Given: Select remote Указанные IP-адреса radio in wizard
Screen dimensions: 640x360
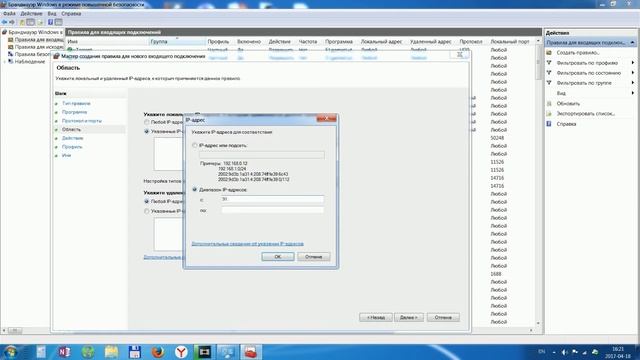Looking at the screenshot, I should coord(147,211).
